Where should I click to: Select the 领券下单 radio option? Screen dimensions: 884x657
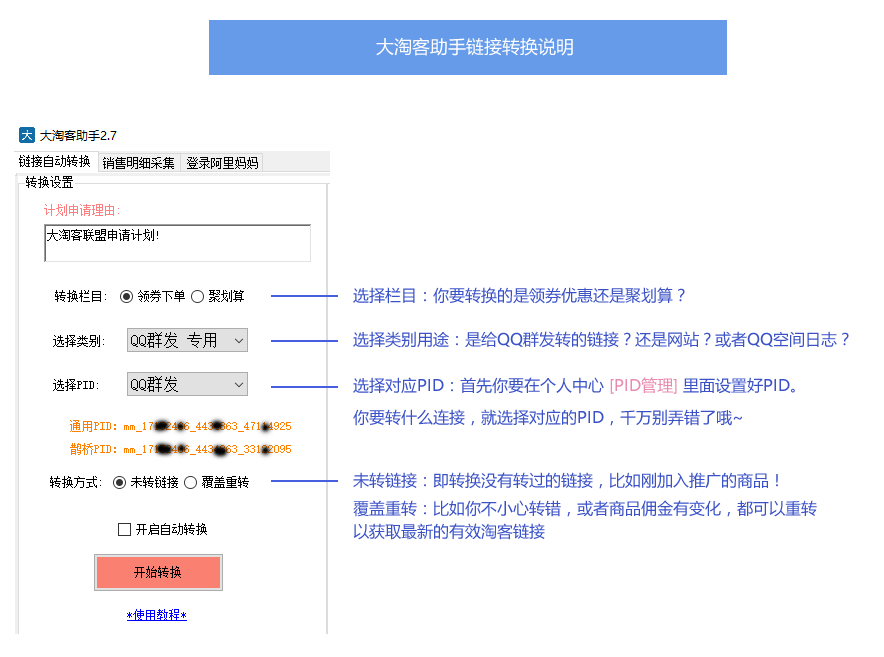coord(153,297)
